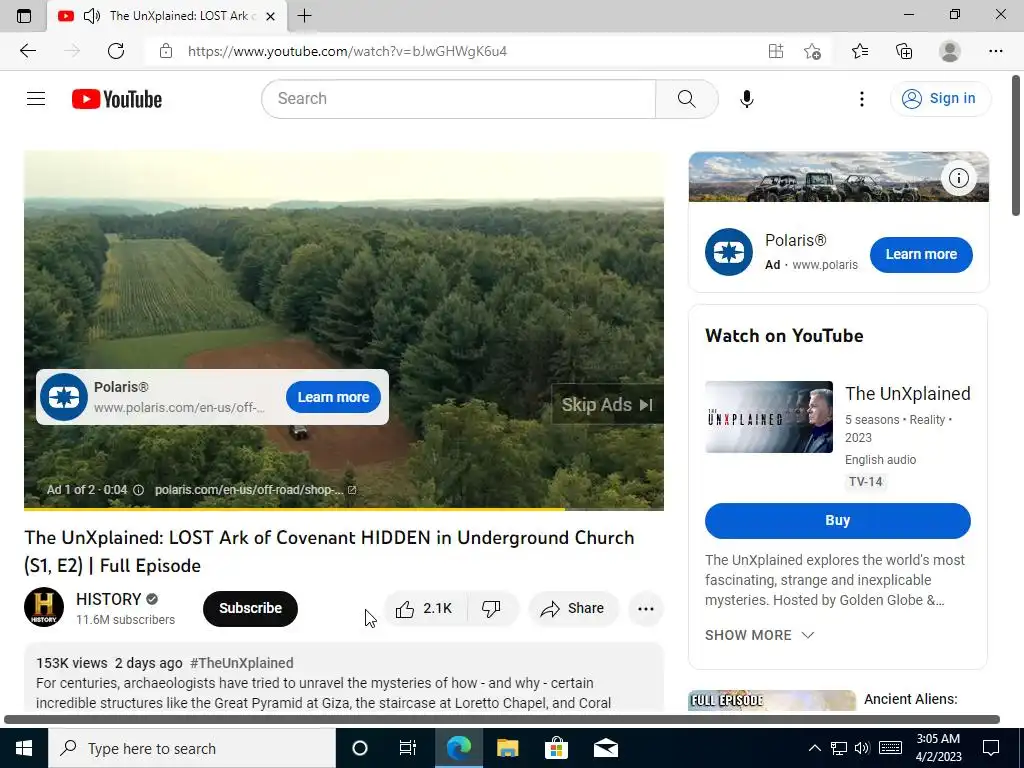Image resolution: width=1024 pixels, height=768 pixels.
Task: Like the video with the thumbs up
Action: coord(424,609)
